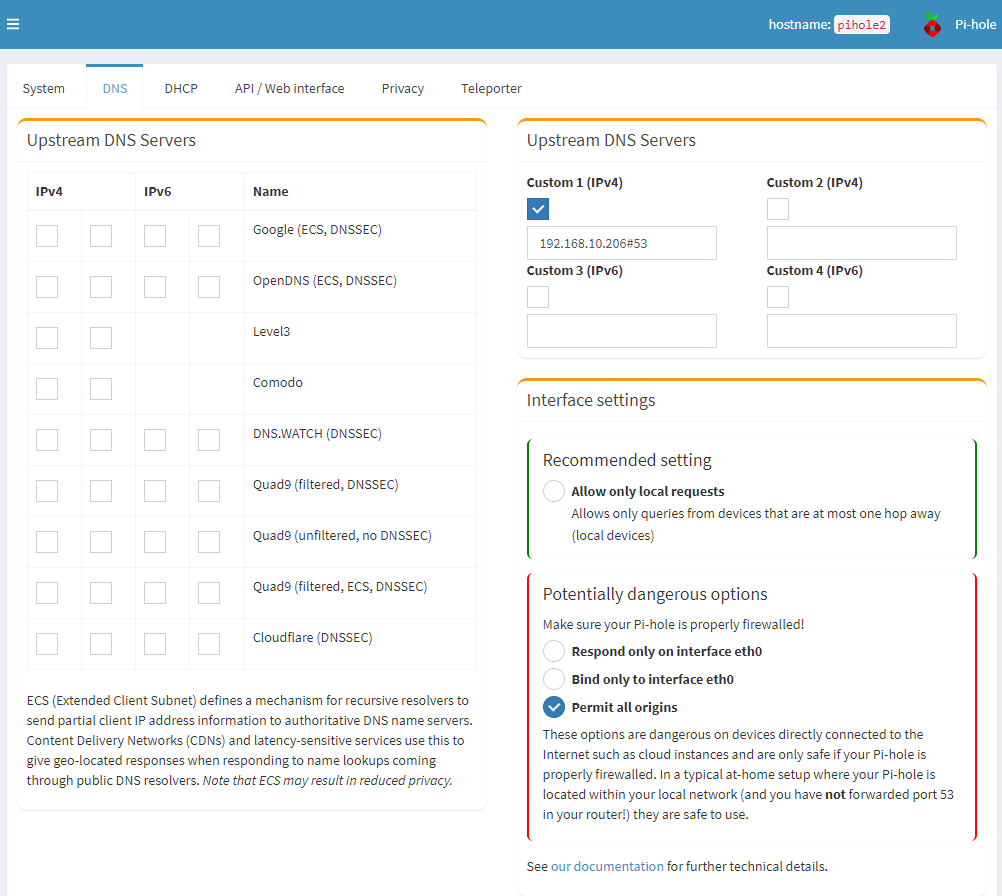Open the System settings tab

click(x=44, y=88)
